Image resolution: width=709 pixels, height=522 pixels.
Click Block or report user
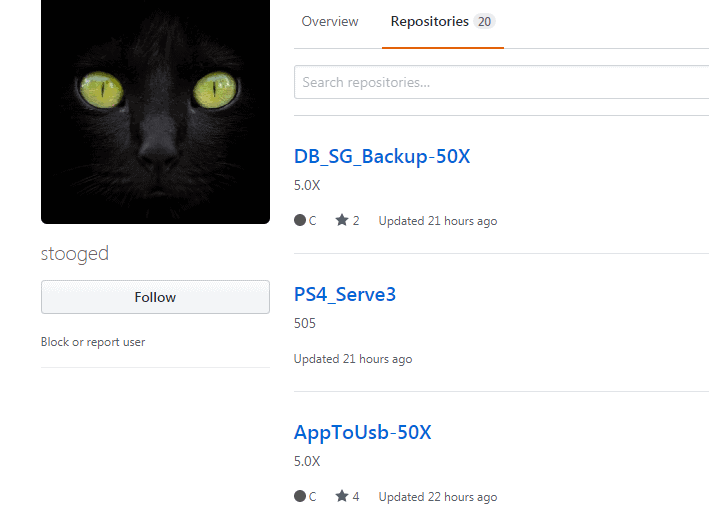coord(93,342)
